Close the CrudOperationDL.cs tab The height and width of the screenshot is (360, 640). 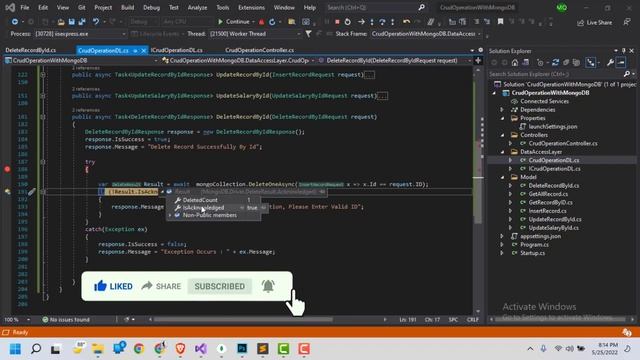(143, 51)
